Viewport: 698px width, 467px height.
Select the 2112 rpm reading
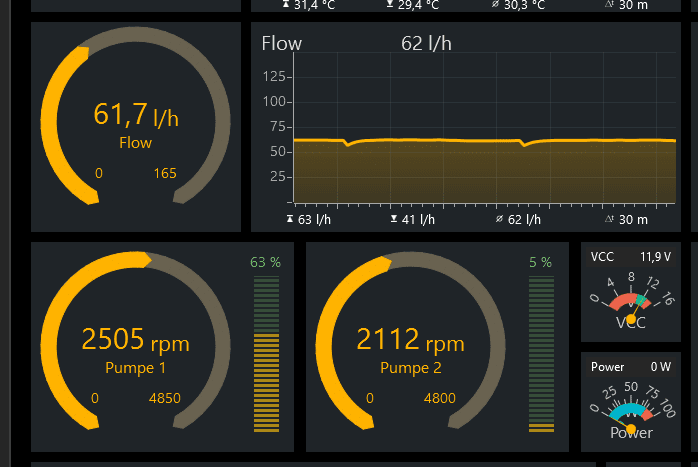[x=410, y=340]
